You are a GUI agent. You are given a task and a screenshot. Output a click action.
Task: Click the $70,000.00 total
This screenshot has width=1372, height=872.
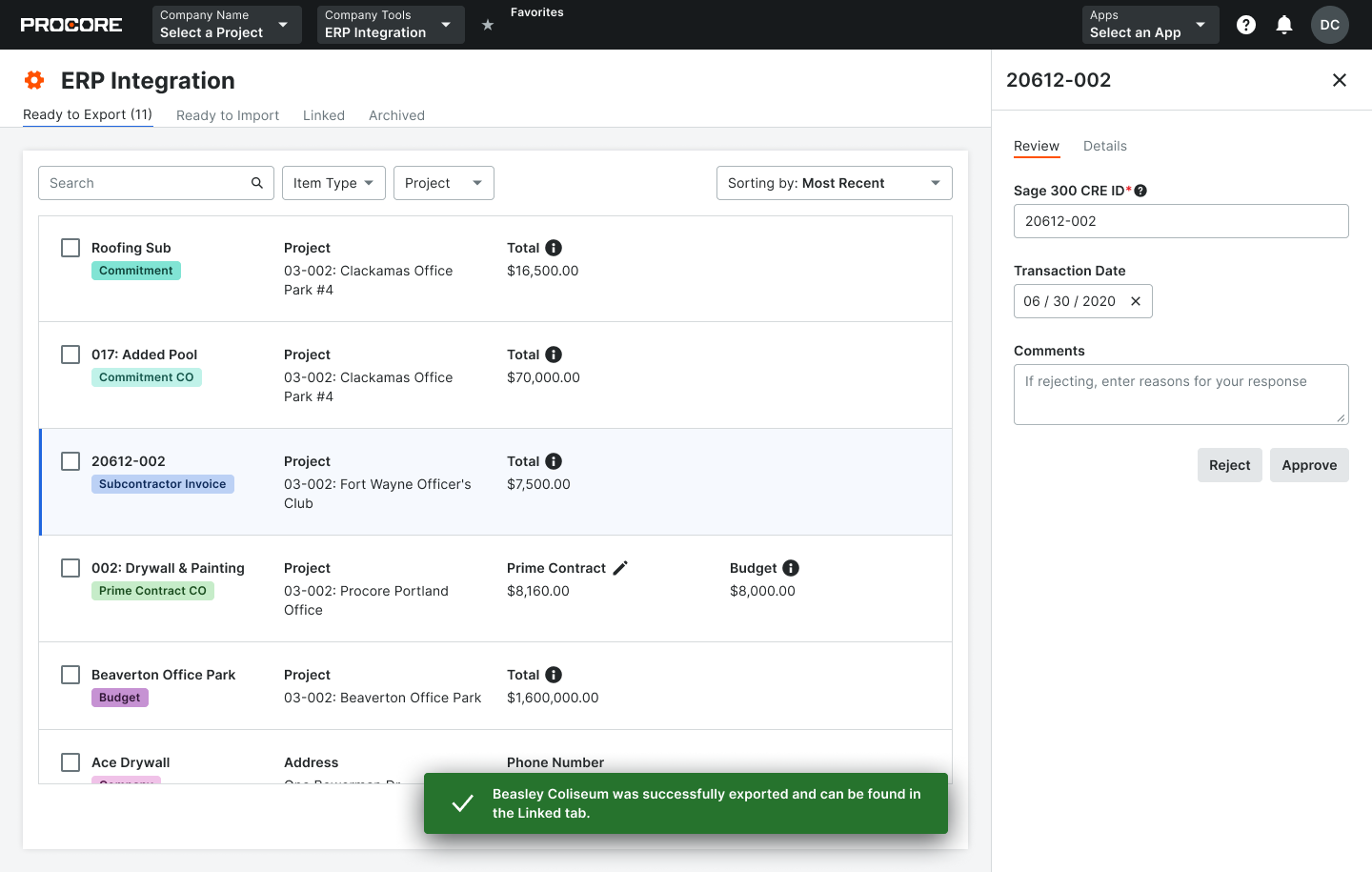(543, 377)
